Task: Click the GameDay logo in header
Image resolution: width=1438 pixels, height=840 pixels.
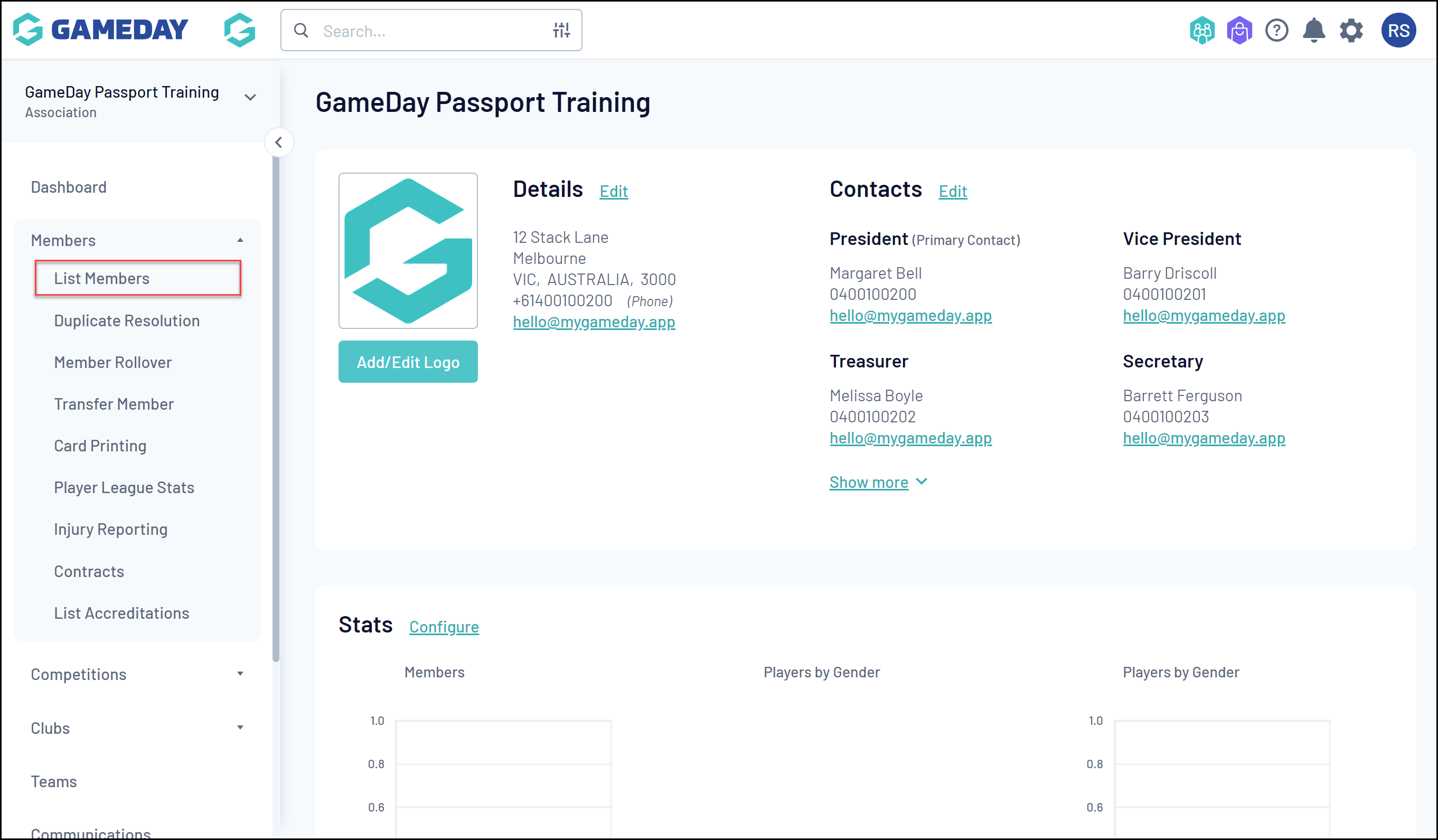Action: pos(100,30)
